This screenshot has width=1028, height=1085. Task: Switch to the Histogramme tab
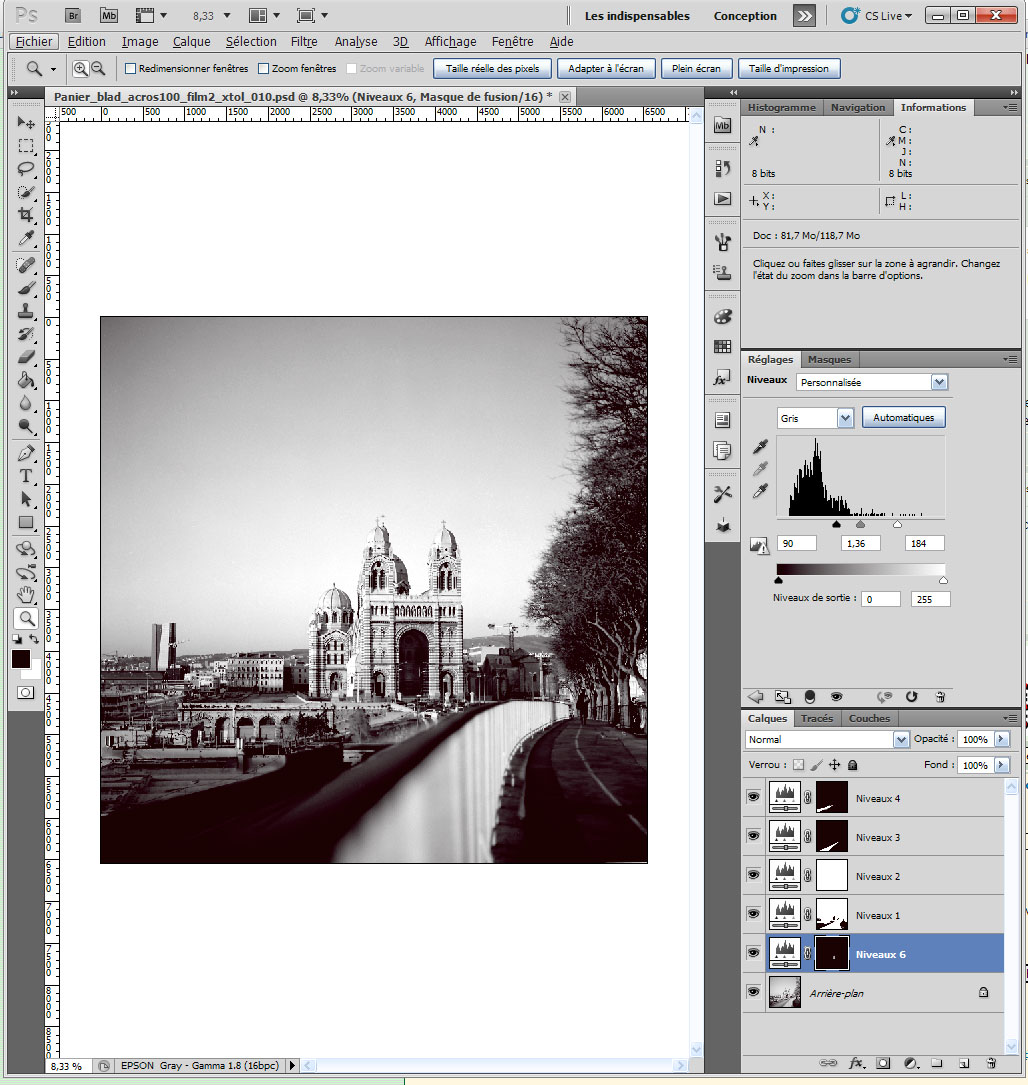(782, 107)
